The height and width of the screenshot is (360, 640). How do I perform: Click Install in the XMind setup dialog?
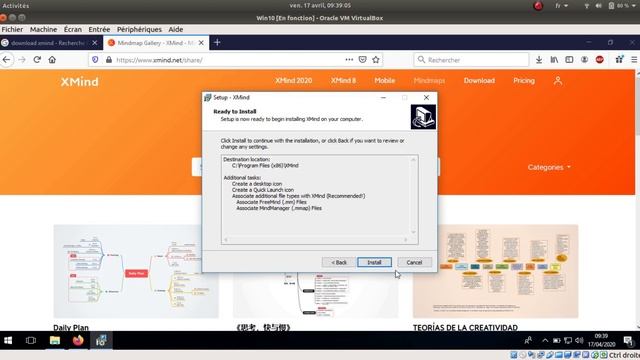(x=374, y=262)
